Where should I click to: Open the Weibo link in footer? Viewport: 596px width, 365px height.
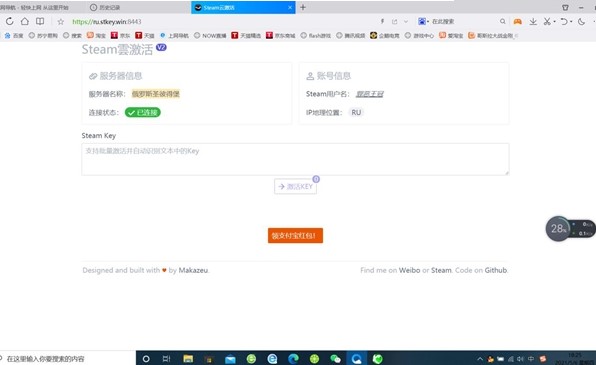409,270
